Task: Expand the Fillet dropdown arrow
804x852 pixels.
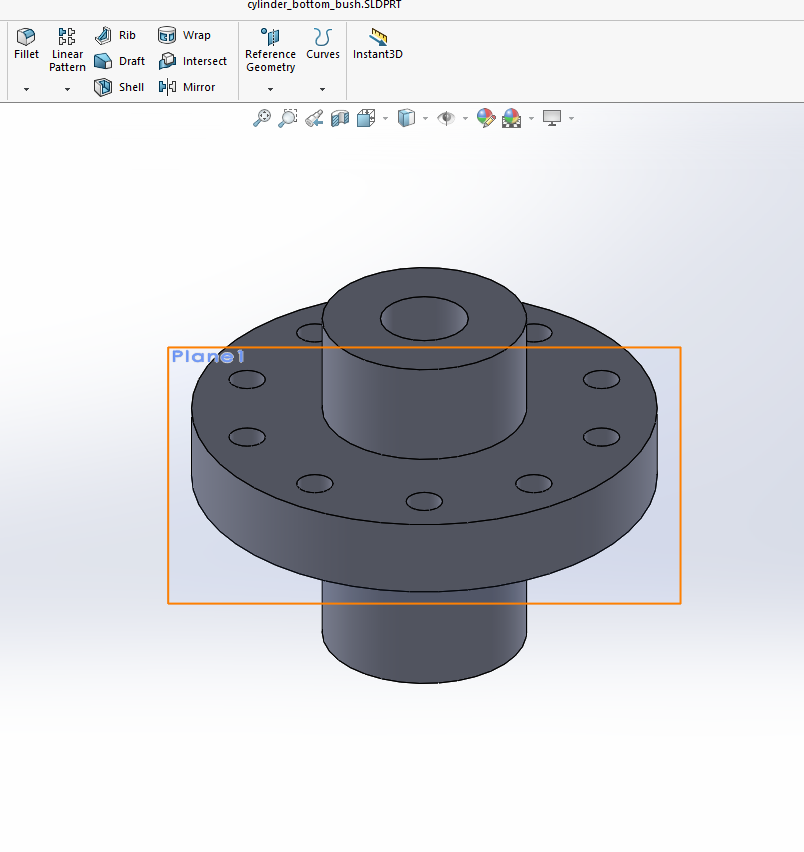Action: (x=26, y=89)
